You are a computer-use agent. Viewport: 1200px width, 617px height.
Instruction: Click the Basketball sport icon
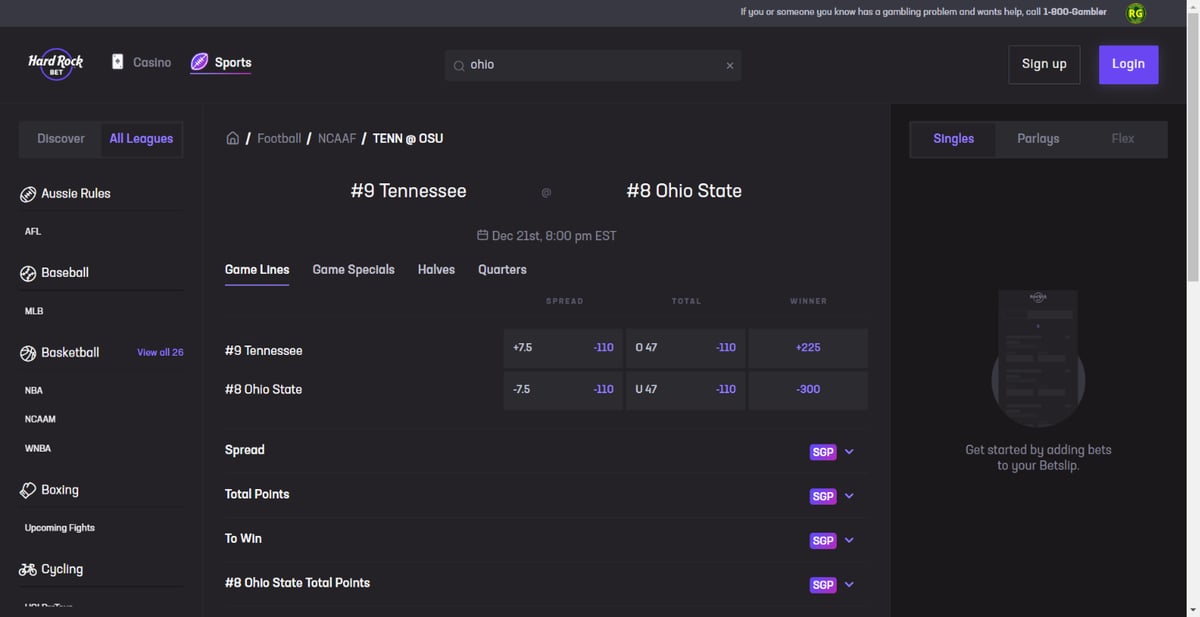[x=28, y=353]
